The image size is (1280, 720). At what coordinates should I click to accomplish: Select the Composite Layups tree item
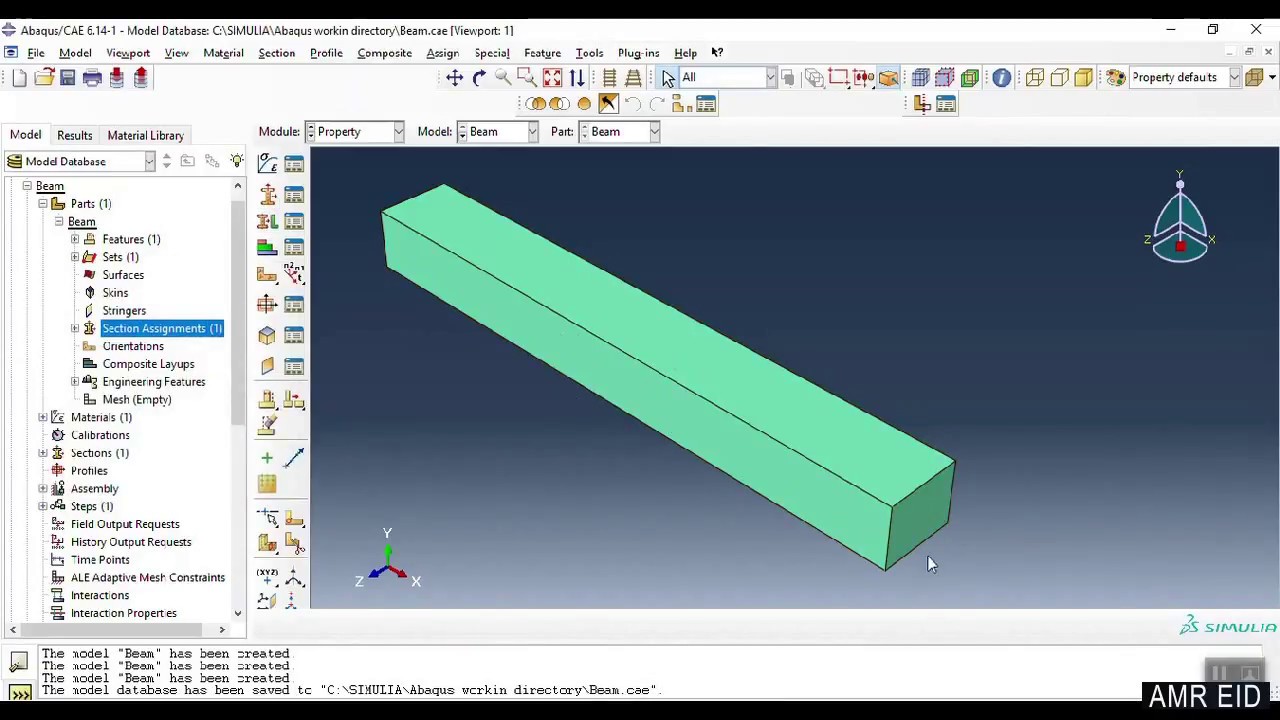[x=148, y=364]
